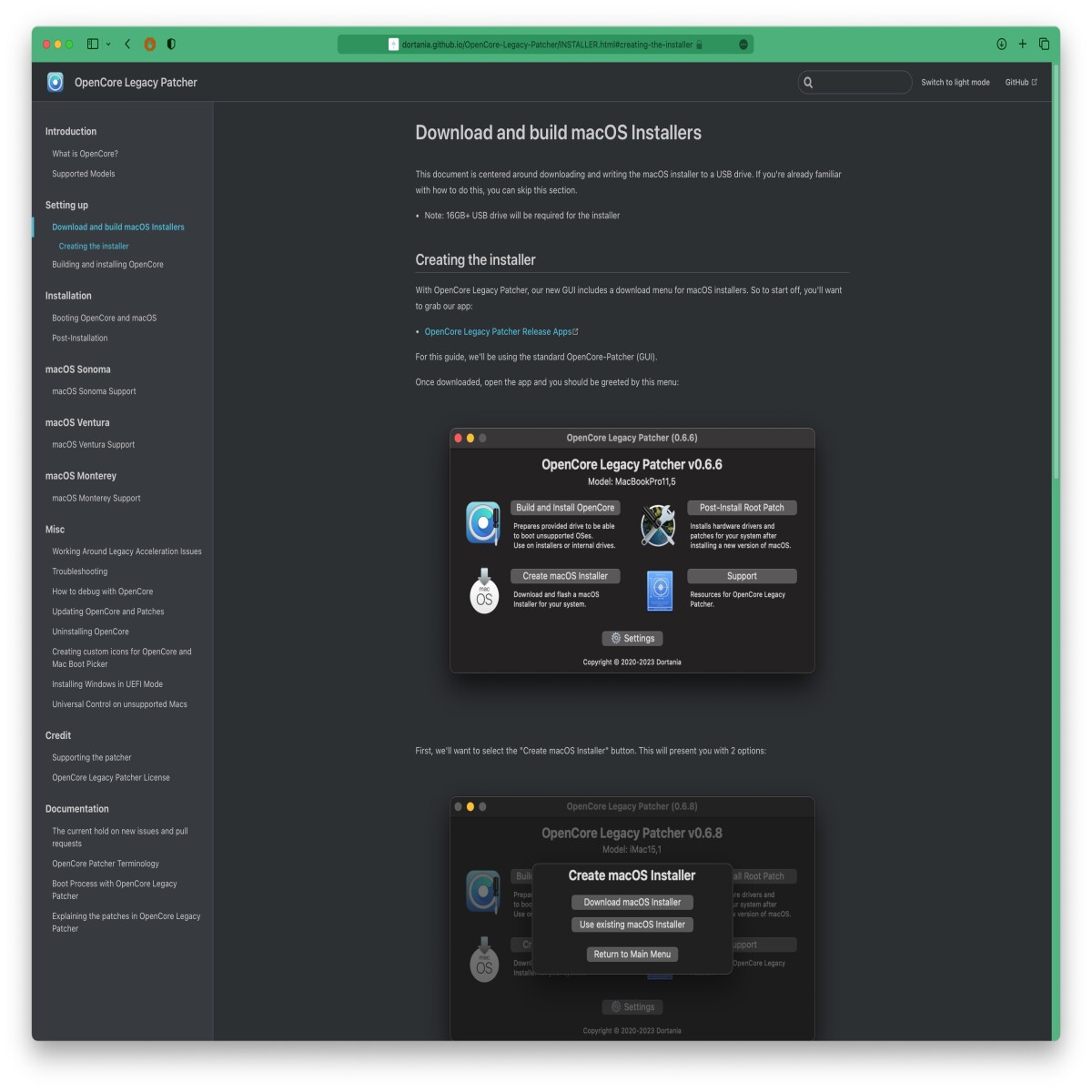This screenshot has width=1092, height=1092.
Task: Click the orange extension icon in toolbar
Action: pos(150,44)
